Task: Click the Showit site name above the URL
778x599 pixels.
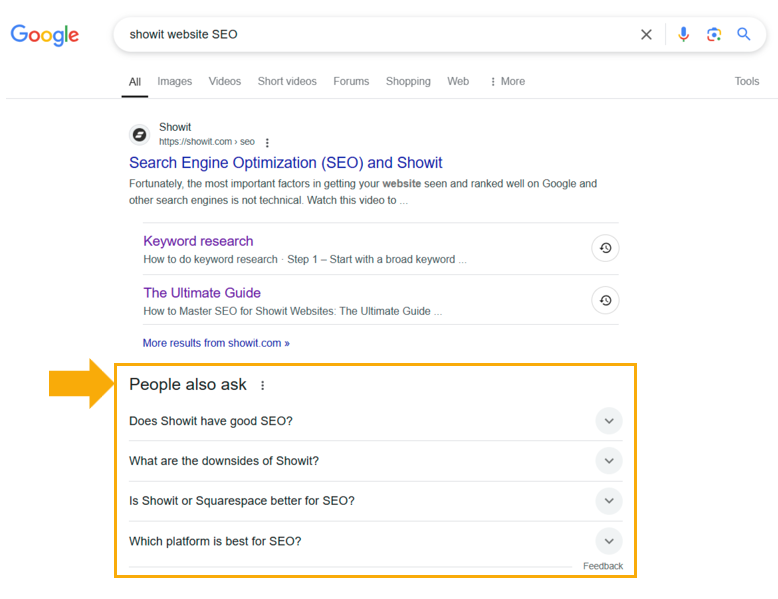Action: coord(175,127)
